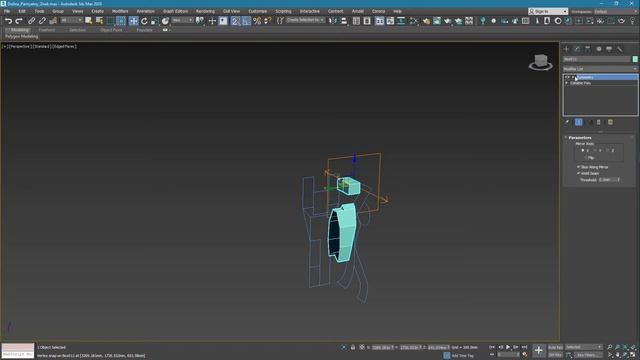640x360 pixels.
Task: Click the Auto Key button
Action: (x=555, y=347)
